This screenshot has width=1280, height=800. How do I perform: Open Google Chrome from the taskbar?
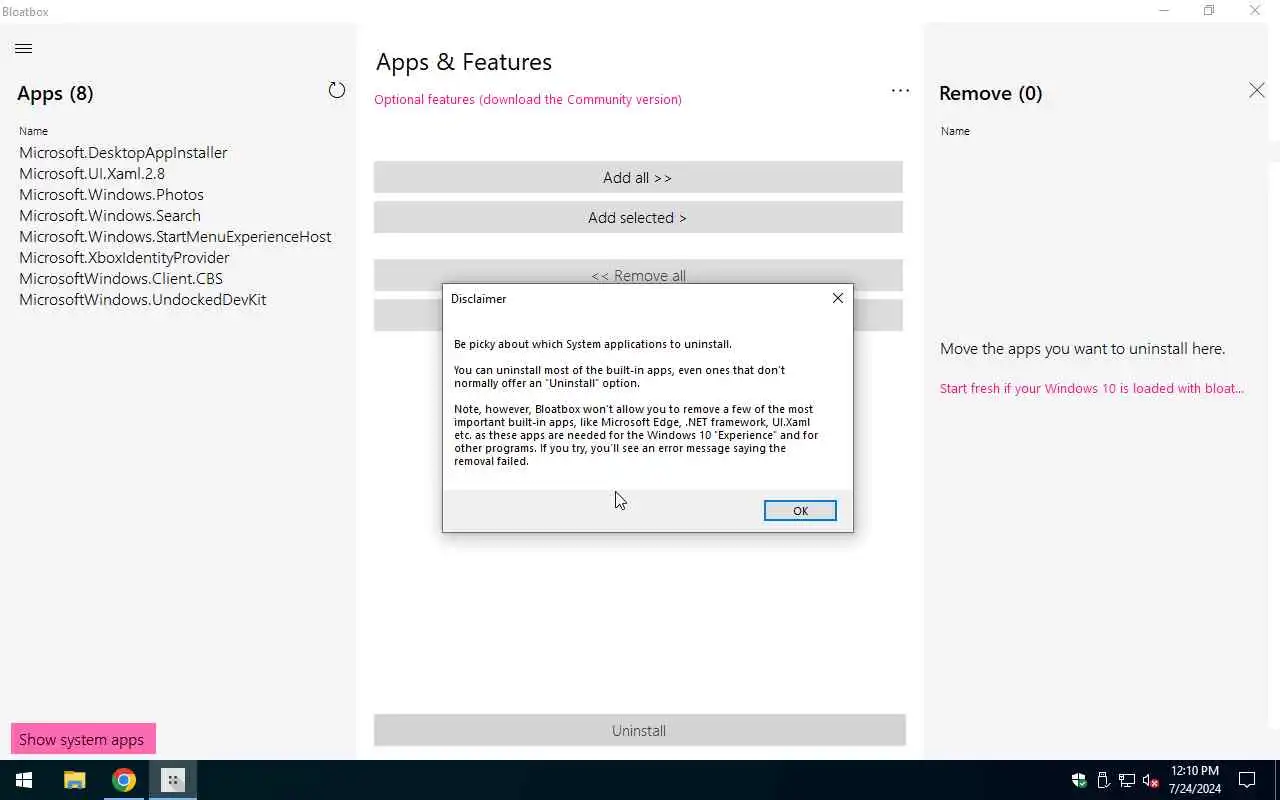tap(123, 780)
